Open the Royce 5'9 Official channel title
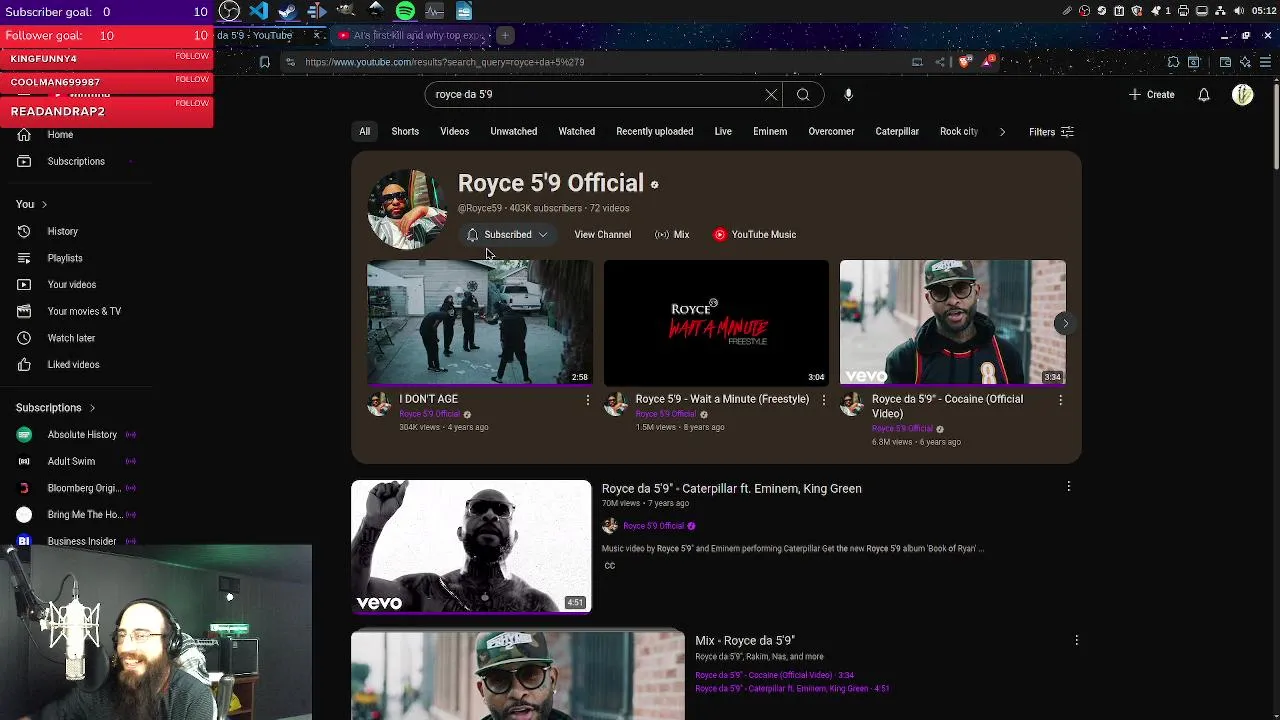 tap(551, 183)
